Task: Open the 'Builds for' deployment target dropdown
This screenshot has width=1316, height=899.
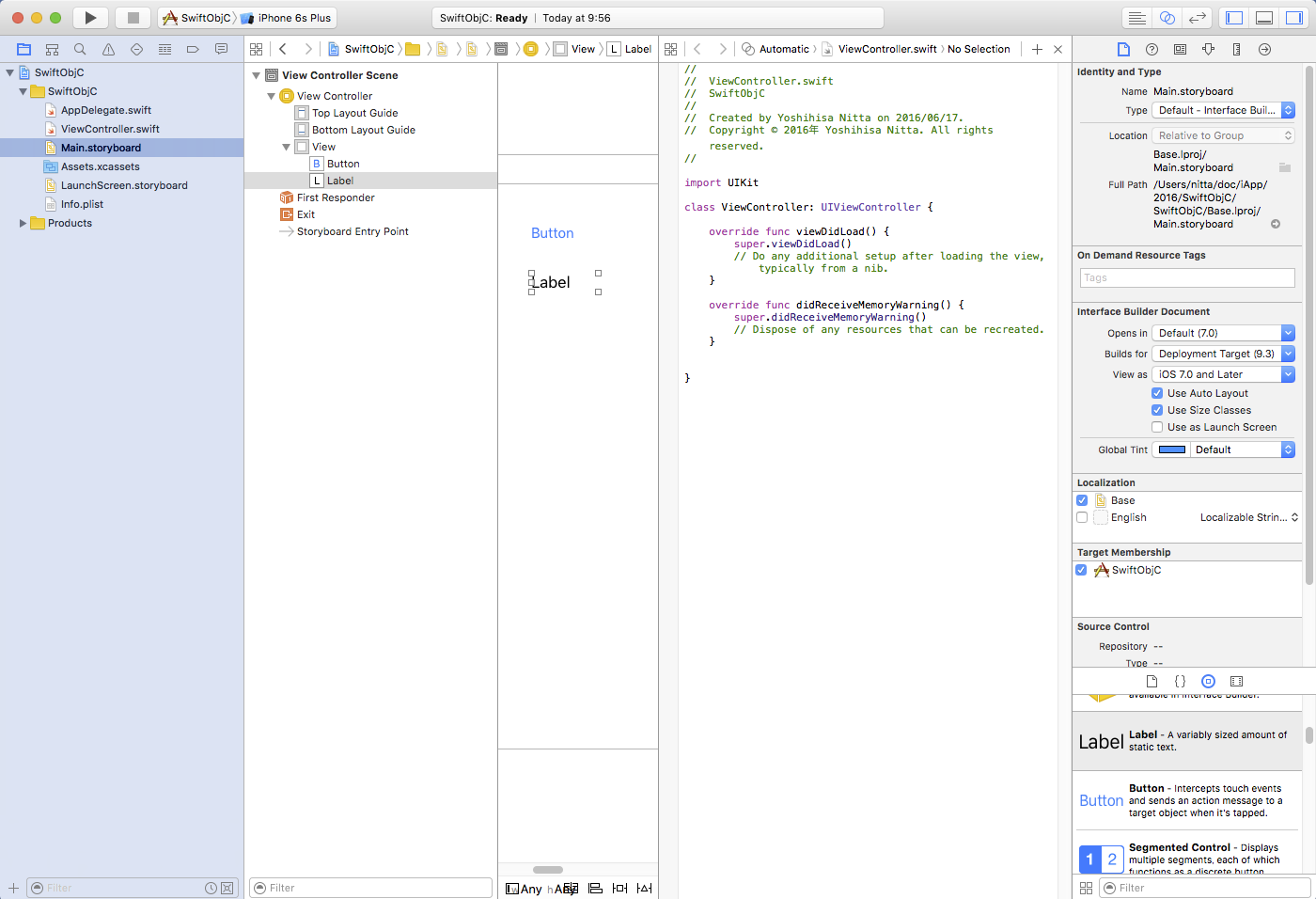Action: 1223,354
